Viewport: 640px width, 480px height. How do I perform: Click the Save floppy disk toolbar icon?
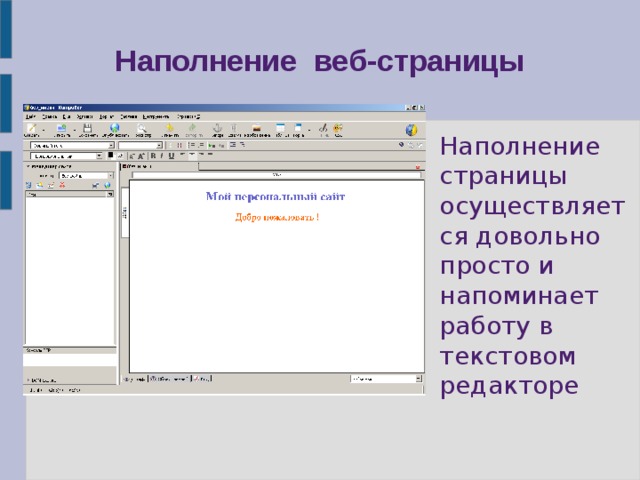87,129
